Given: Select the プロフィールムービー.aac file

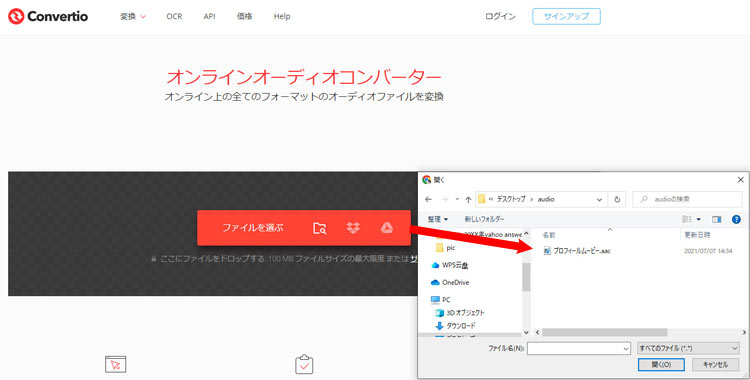Looking at the screenshot, I should click(577, 251).
